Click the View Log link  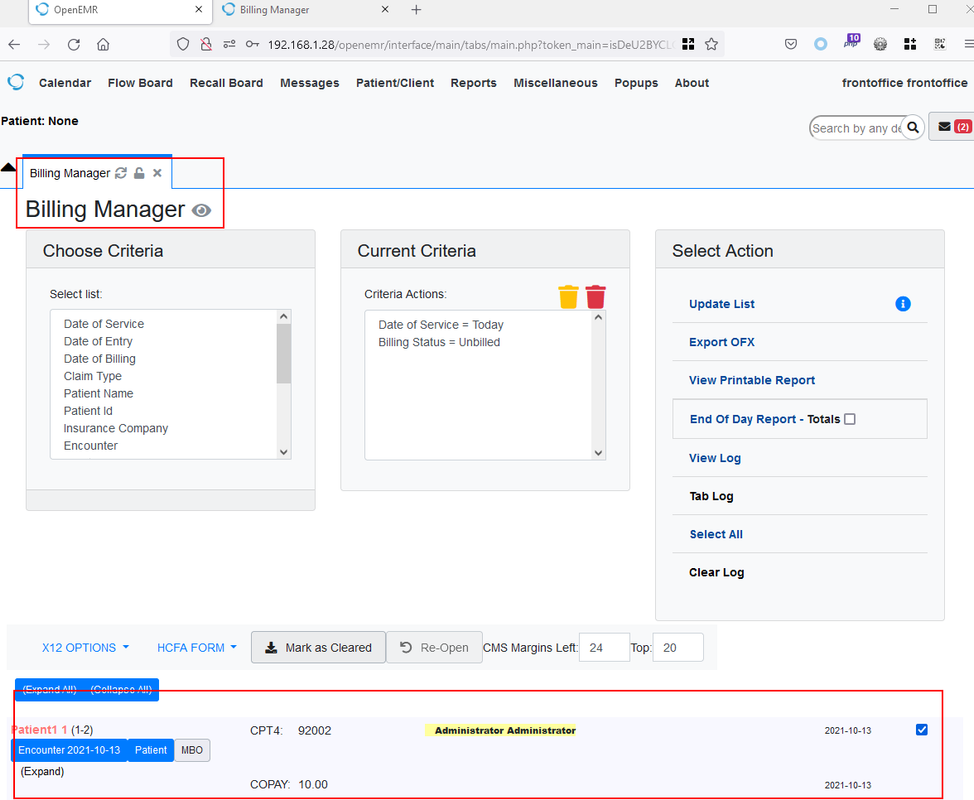pos(714,458)
